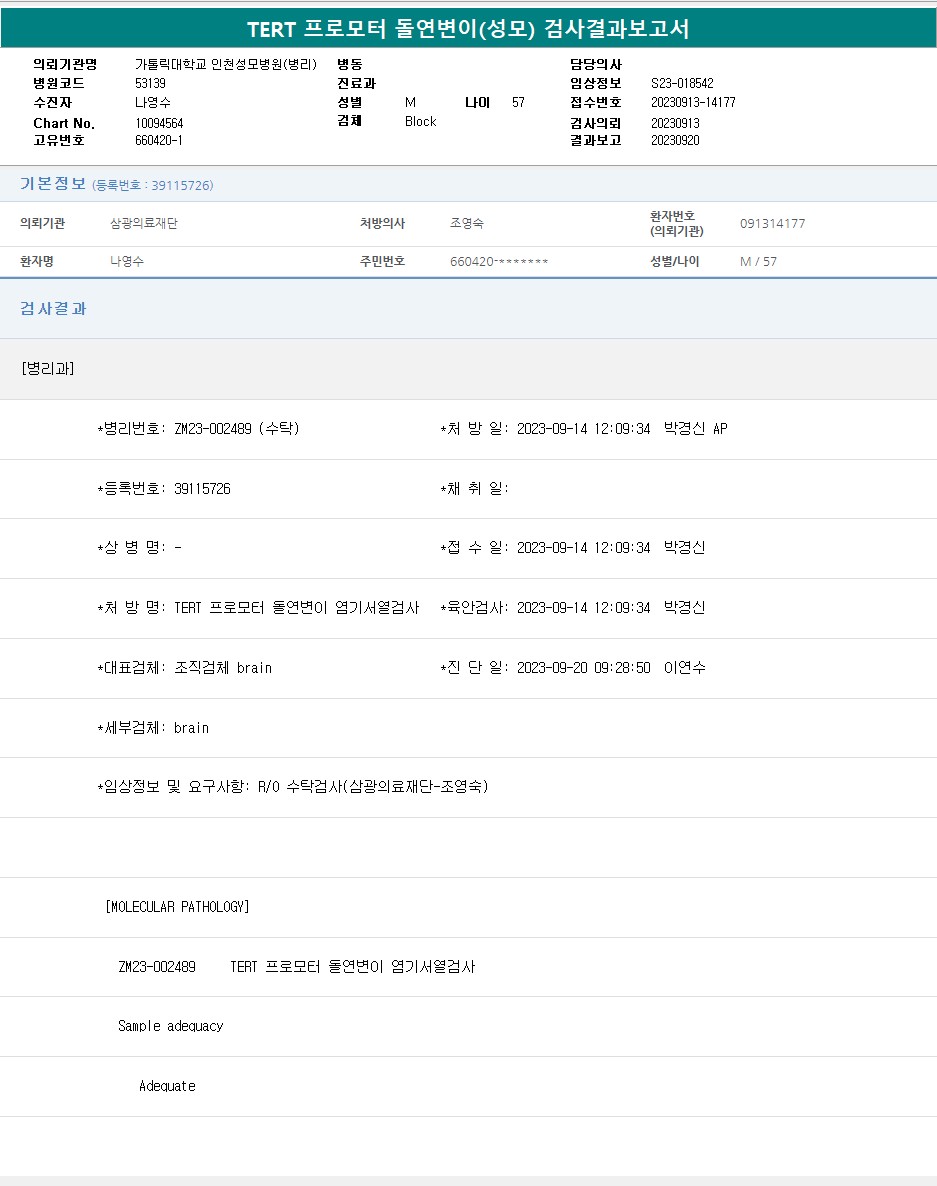Screen dimensions: 937x1186
Task: Select diagnosing doctor name 이연수
Action: [x=684, y=668]
